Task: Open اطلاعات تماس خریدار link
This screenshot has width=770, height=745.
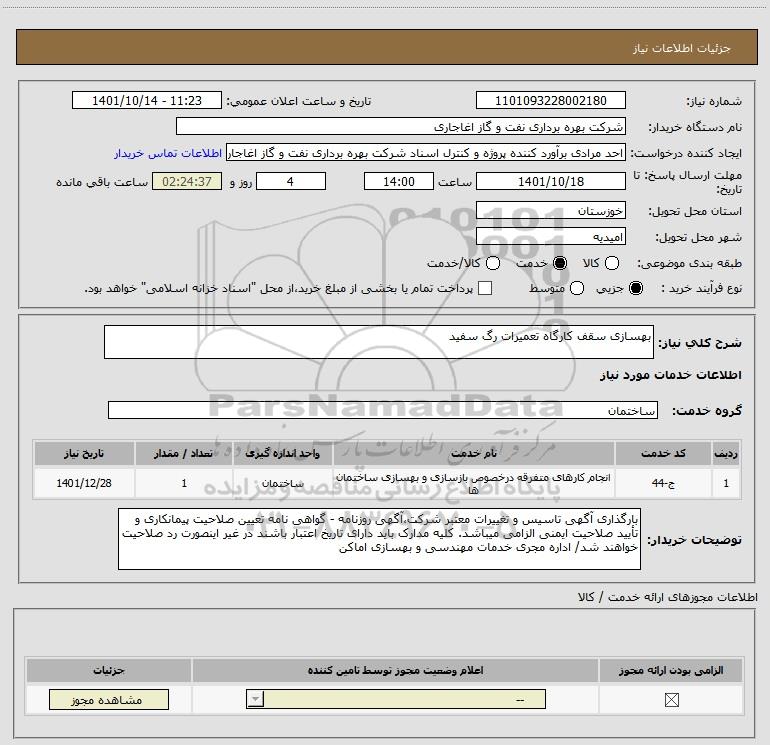Action: coord(168,153)
